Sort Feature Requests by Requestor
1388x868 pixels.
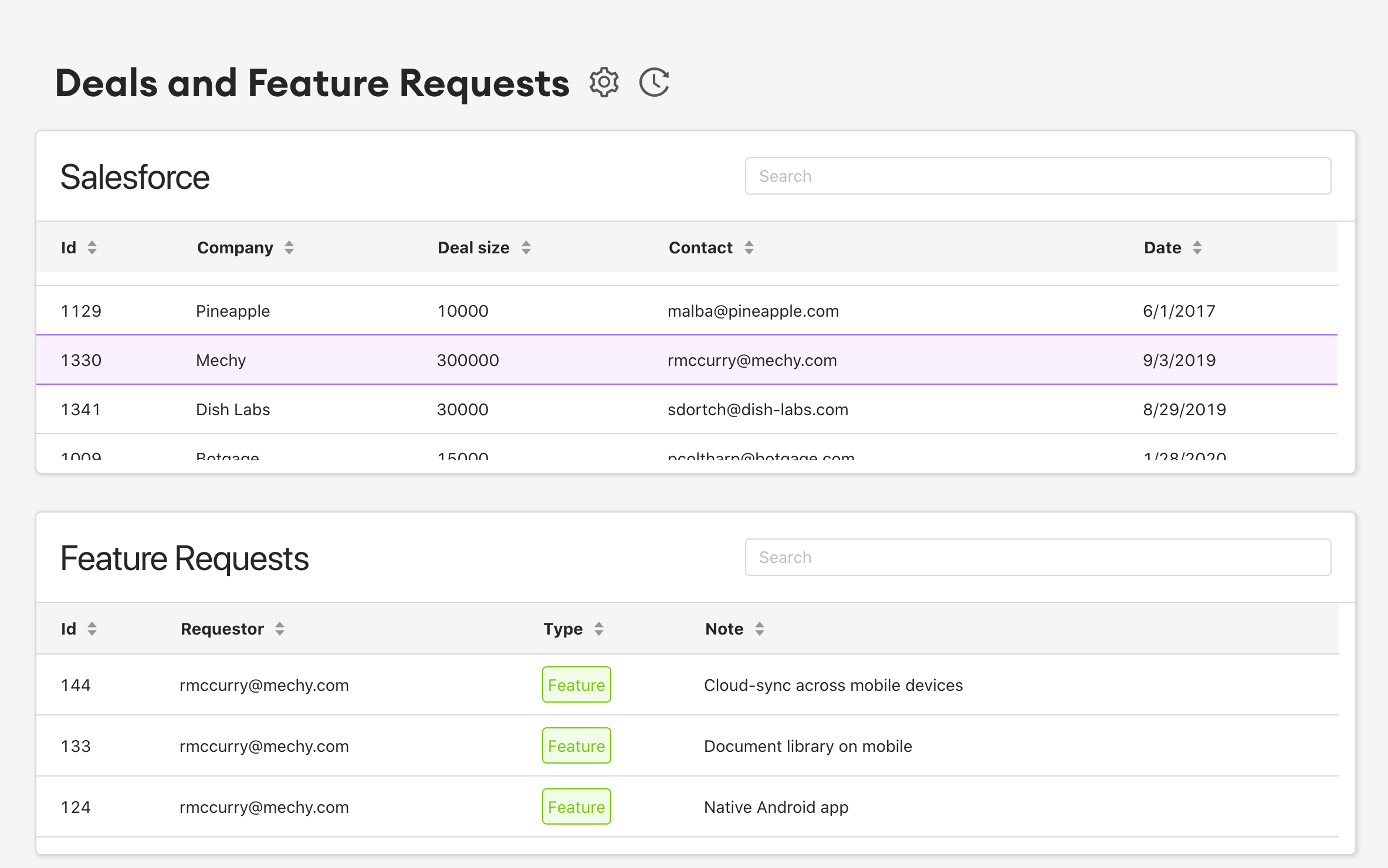point(280,629)
